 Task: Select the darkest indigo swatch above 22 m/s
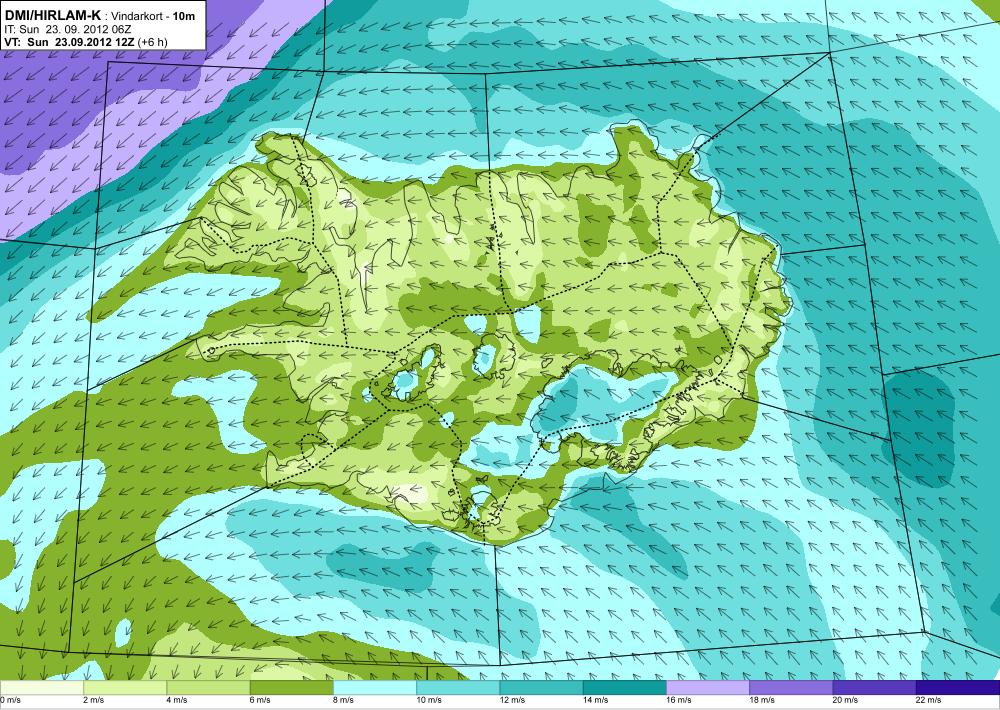click(958, 688)
